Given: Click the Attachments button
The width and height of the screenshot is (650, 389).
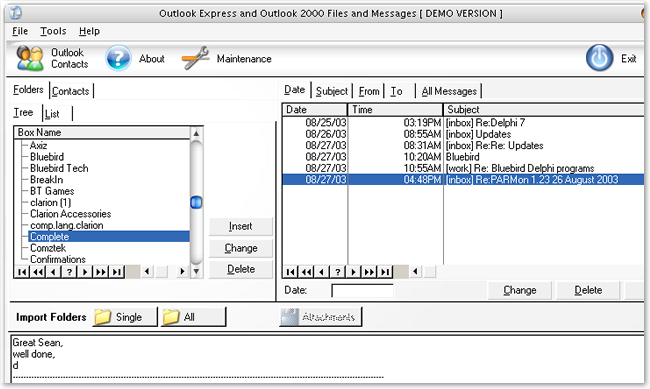Looking at the screenshot, I should click(x=320, y=317).
